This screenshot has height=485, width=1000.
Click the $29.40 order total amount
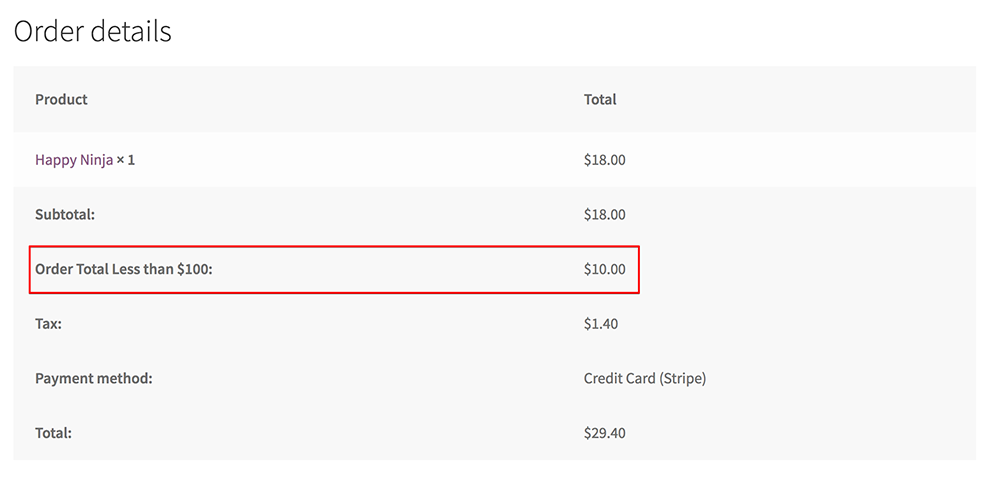[x=604, y=434]
